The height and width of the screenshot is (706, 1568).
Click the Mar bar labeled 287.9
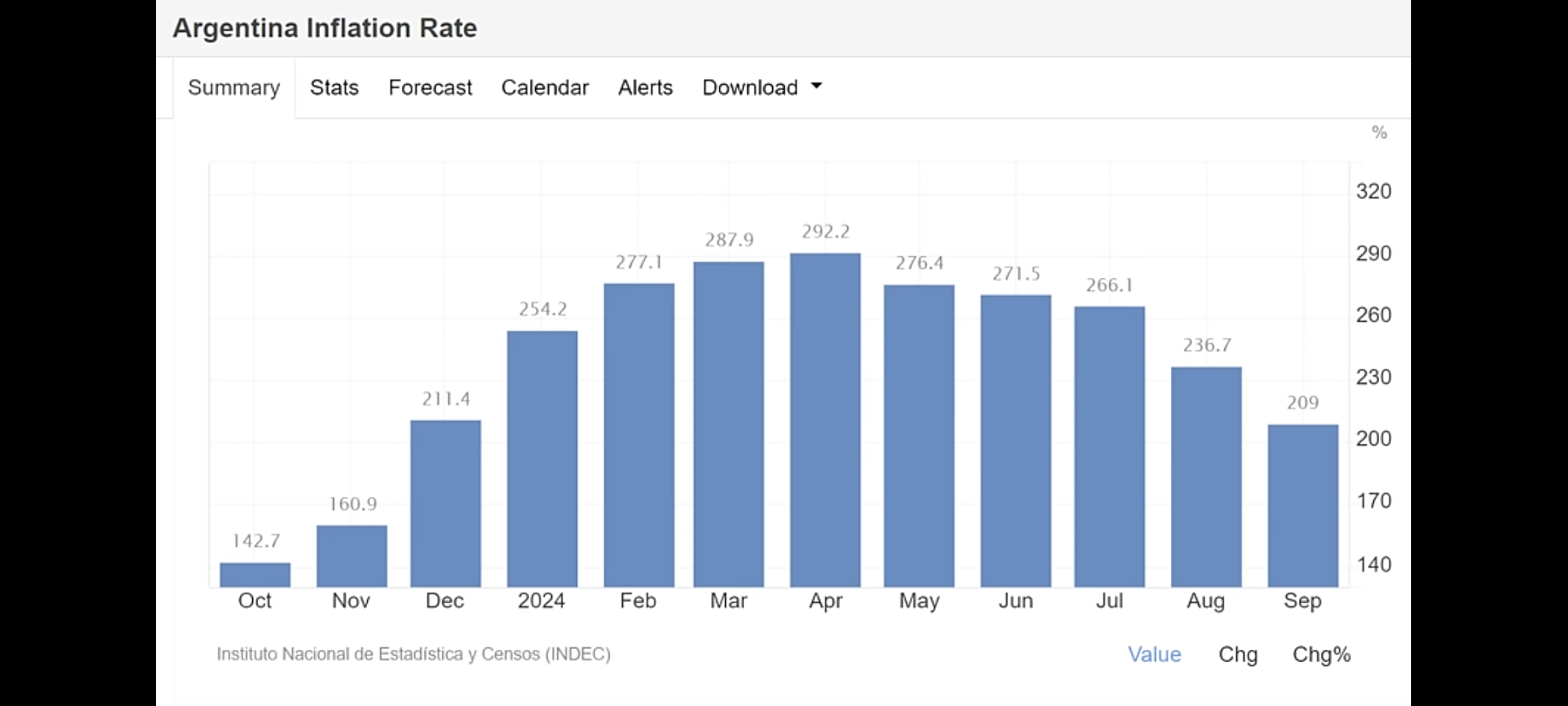(728, 424)
